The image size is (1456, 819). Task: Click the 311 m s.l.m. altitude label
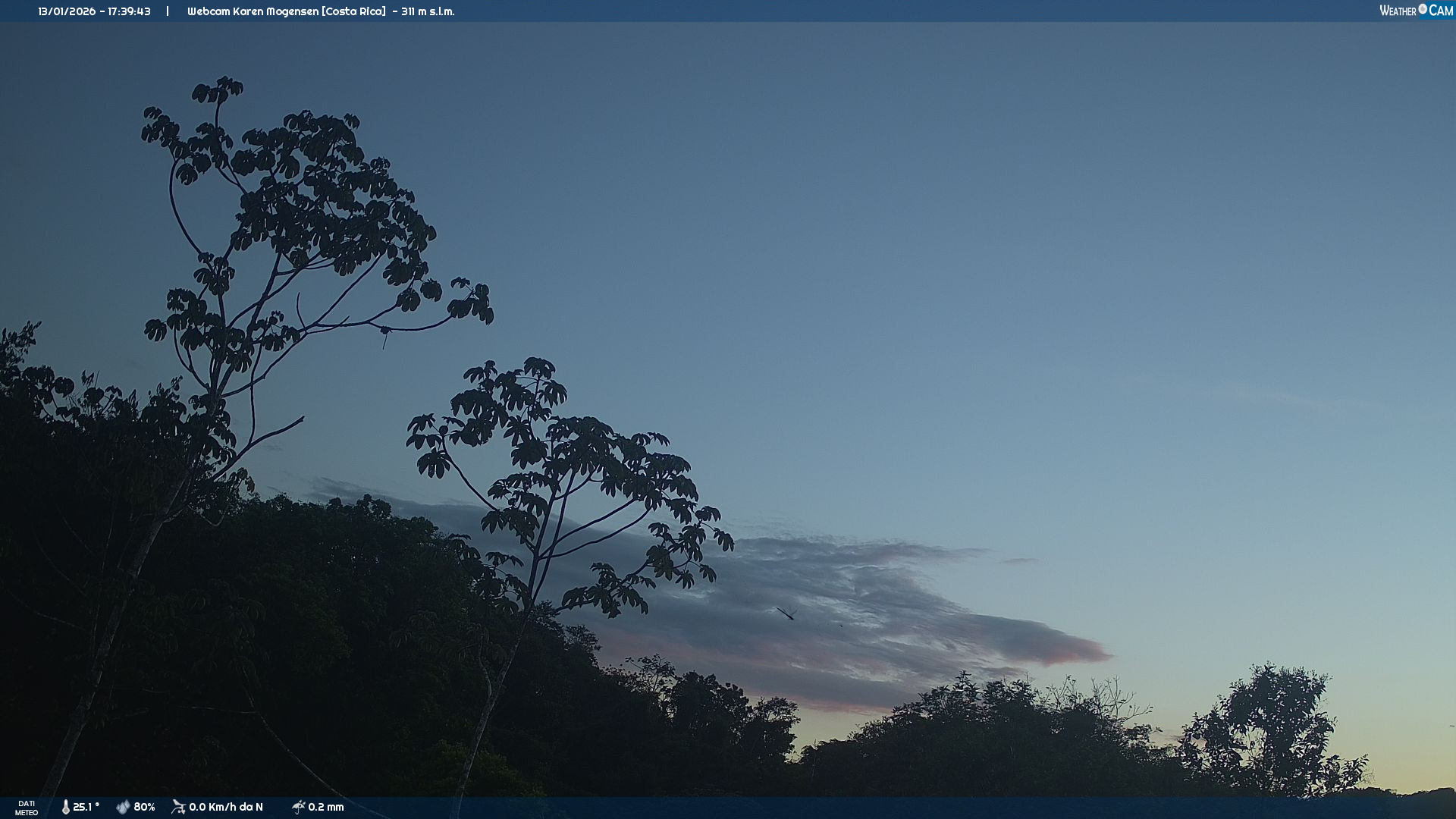click(x=428, y=11)
